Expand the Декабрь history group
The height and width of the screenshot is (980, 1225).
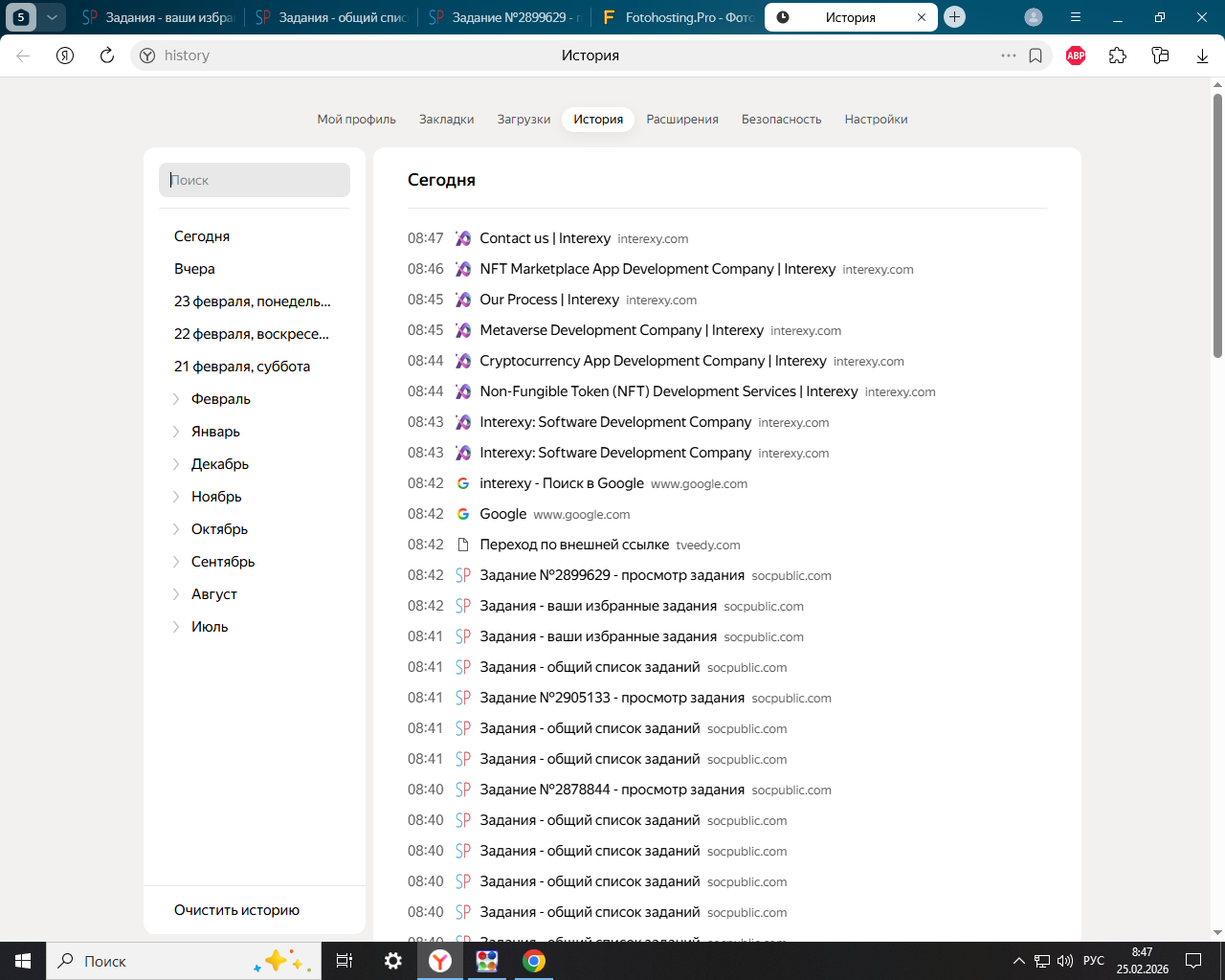pos(219,464)
